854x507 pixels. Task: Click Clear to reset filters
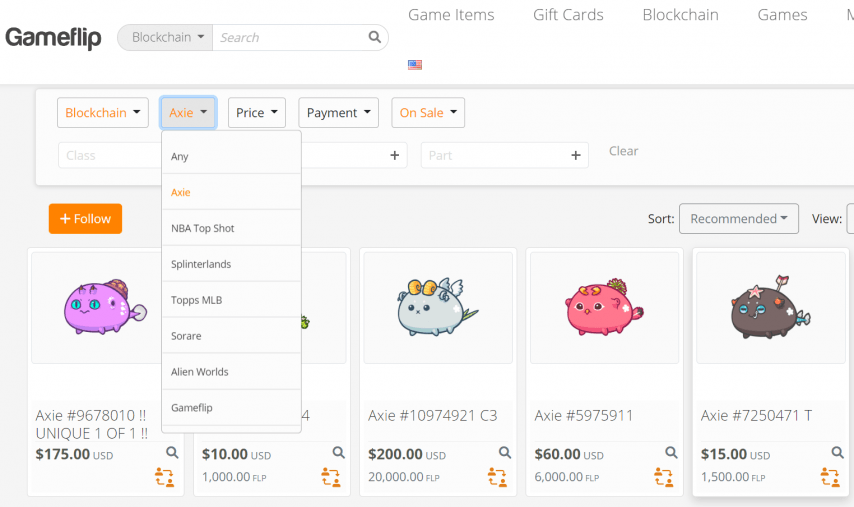(x=624, y=151)
